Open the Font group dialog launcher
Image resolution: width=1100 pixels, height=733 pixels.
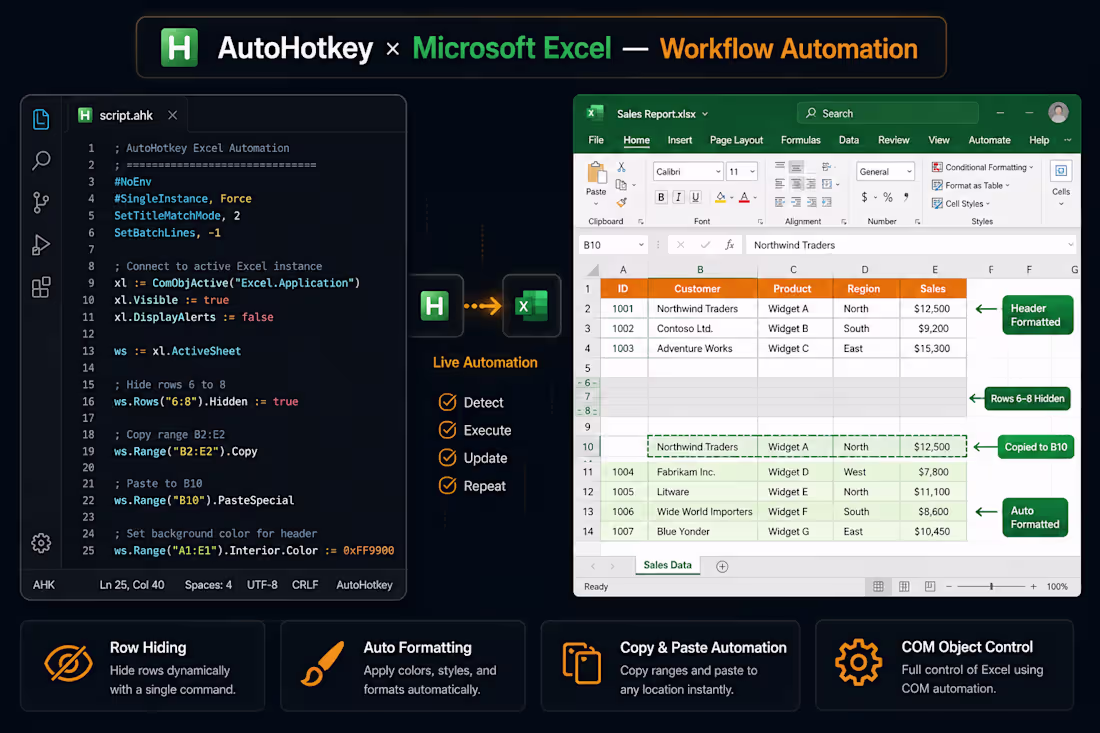[760, 222]
